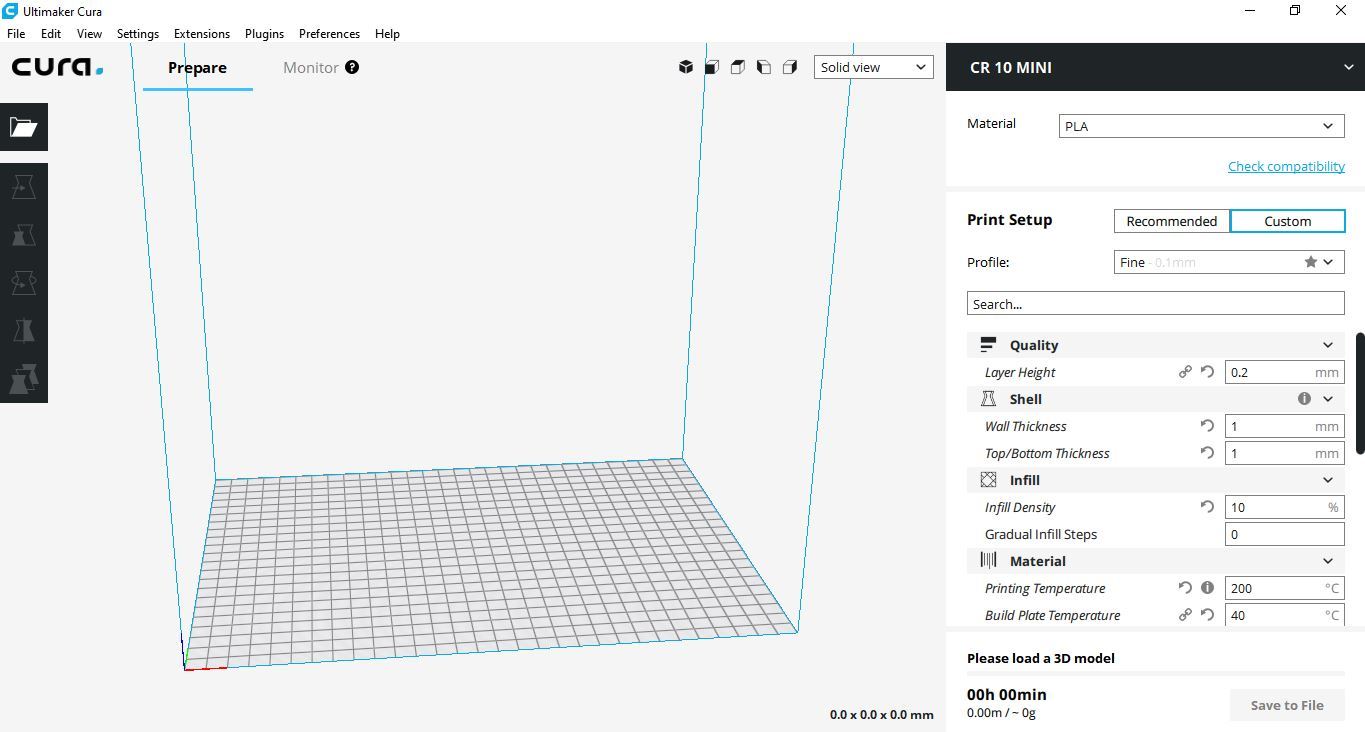This screenshot has height=732, width=1365.
Task: Open a file using the folder icon
Action: [x=22, y=127]
